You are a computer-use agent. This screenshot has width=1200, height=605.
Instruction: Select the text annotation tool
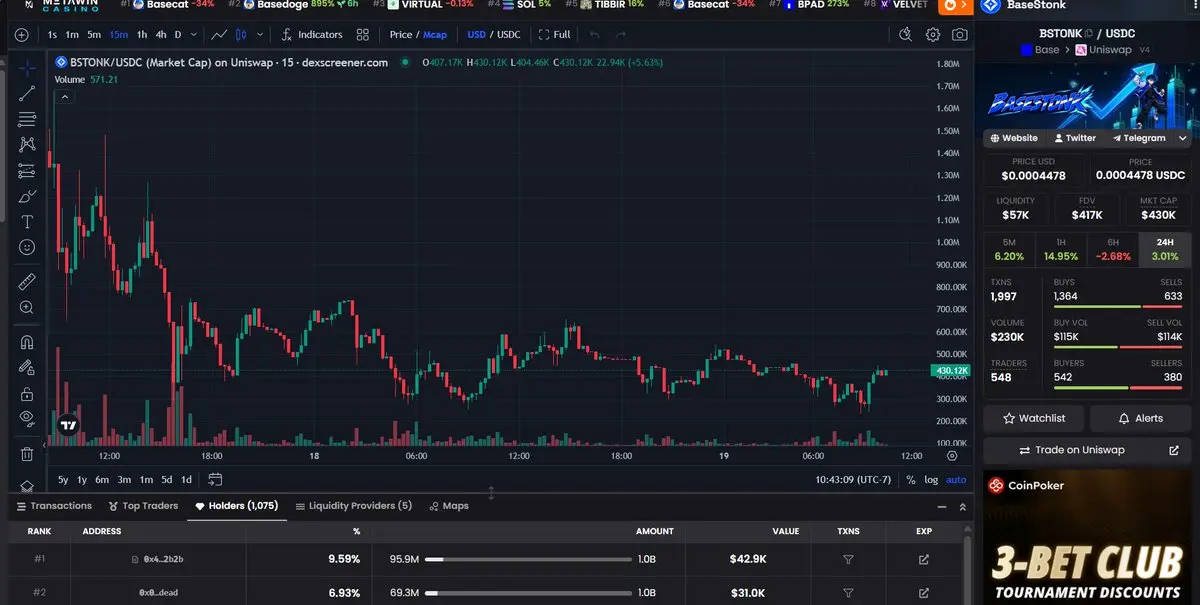(27, 222)
